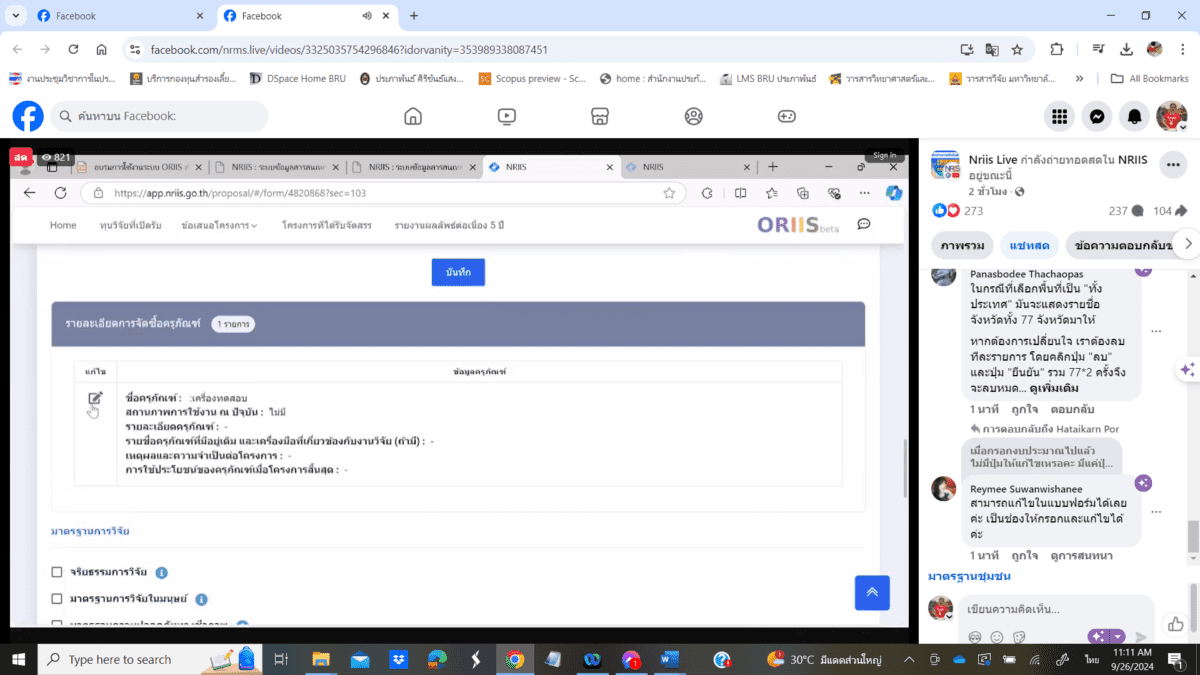Click the Windows taskbar search box

click(150, 659)
